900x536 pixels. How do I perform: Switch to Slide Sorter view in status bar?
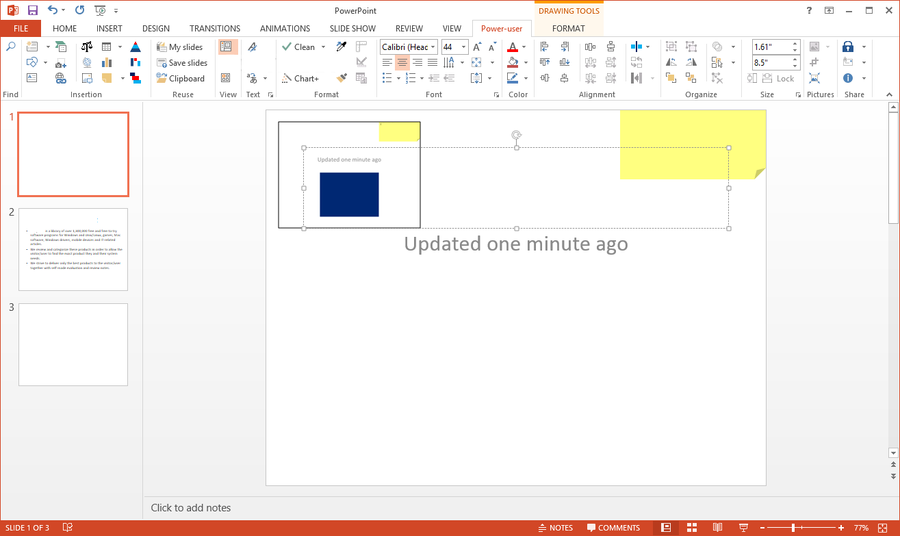[x=691, y=527]
